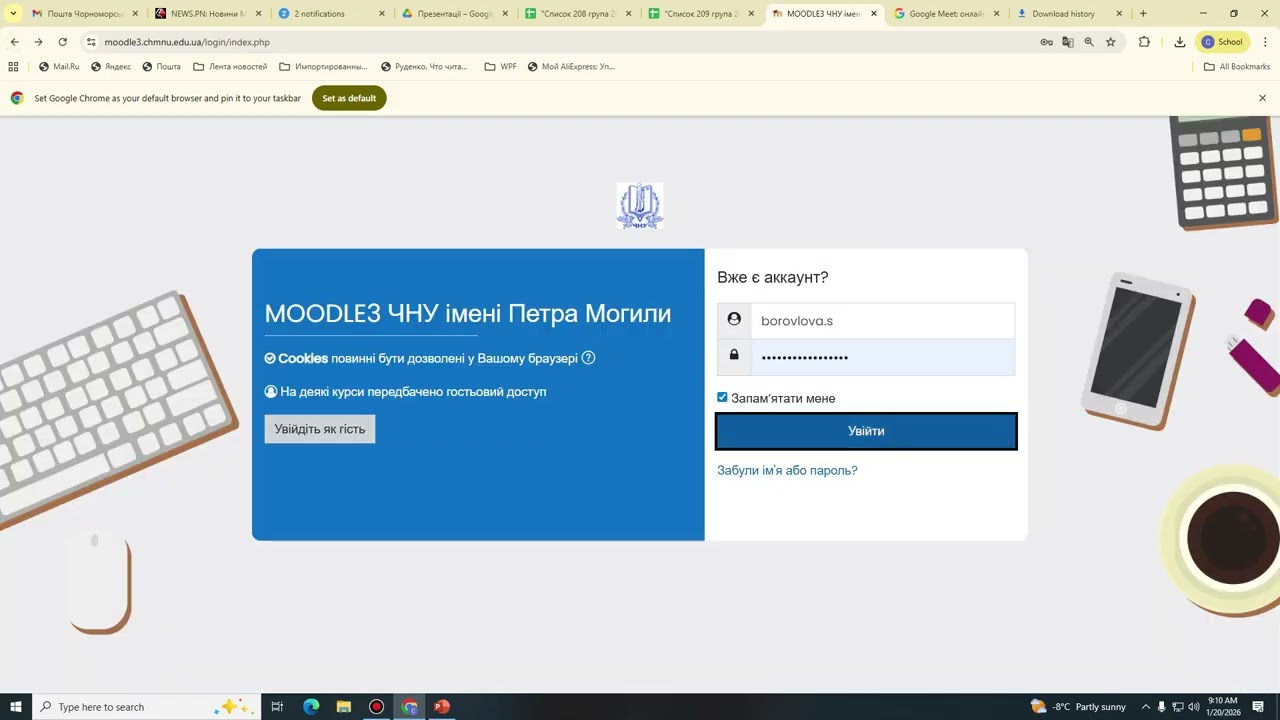Open Забули ім'я або пароль link
The height and width of the screenshot is (720, 1280).
[787, 470]
